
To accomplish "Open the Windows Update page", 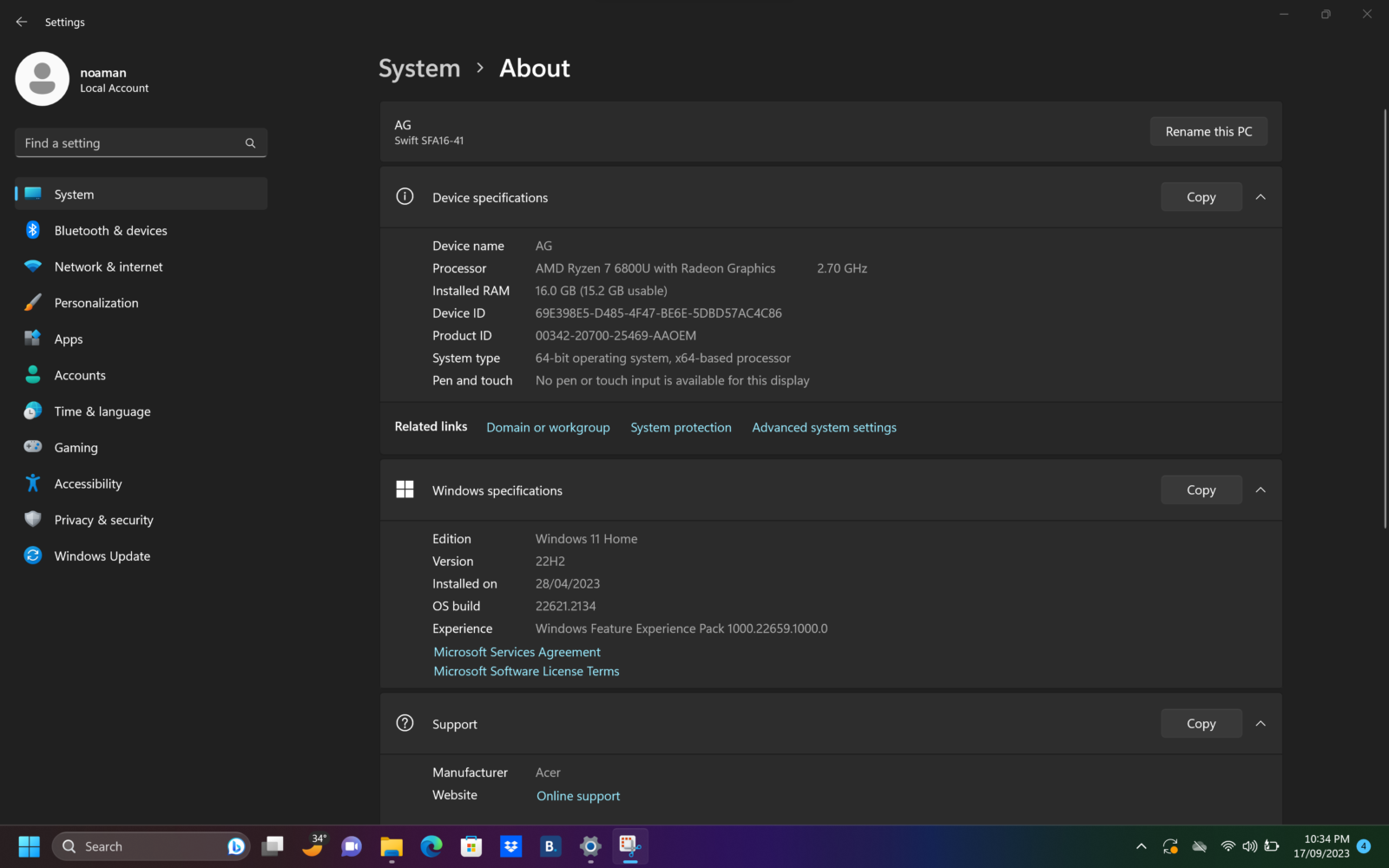I will [142, 556].
